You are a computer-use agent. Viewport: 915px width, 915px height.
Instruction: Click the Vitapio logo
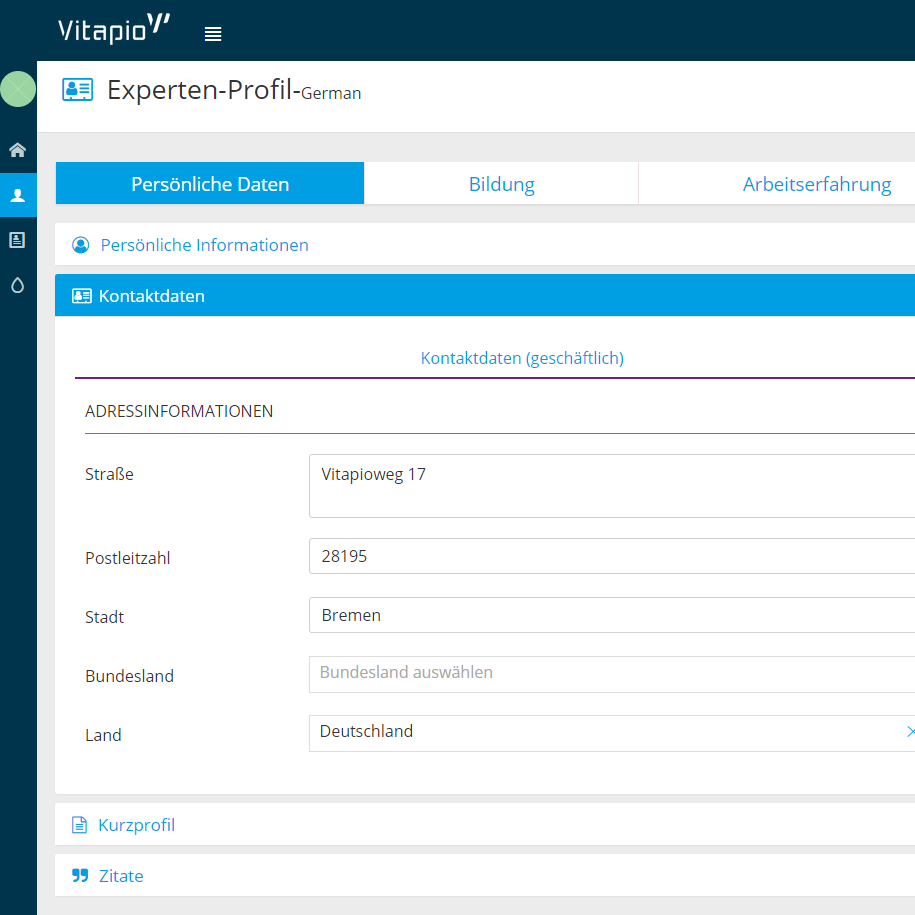(x=114, y=30)
